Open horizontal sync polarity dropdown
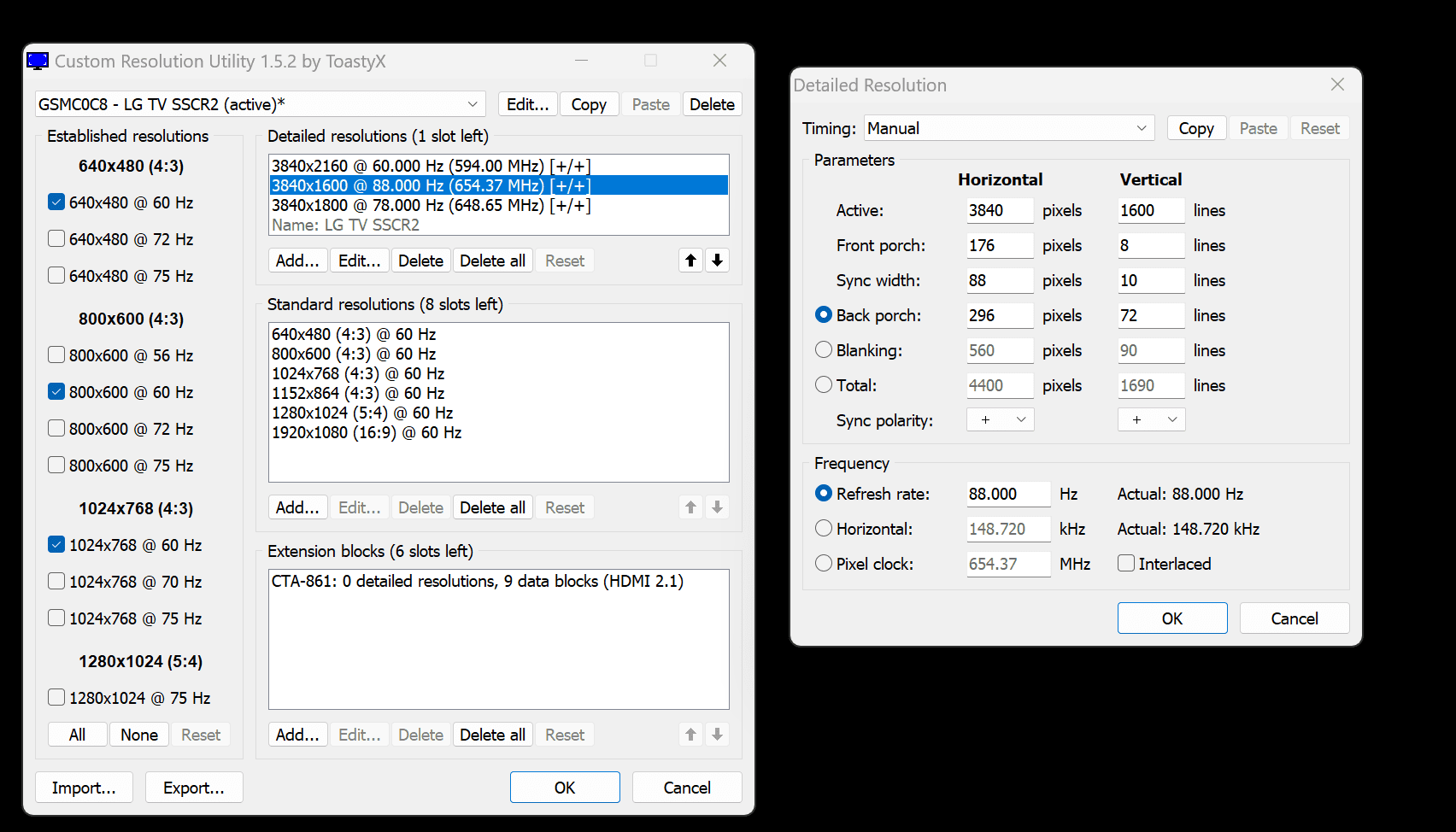Image resolution: width=1456 pixels, height=832 pixels. point(1001,419)
